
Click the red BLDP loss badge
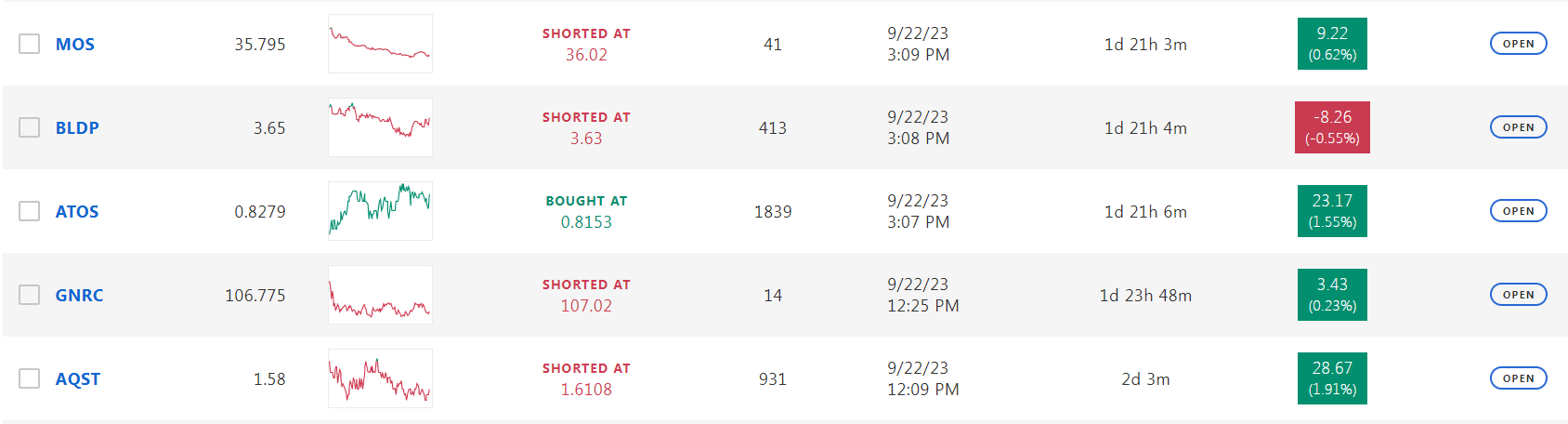tap(1332, 127)
